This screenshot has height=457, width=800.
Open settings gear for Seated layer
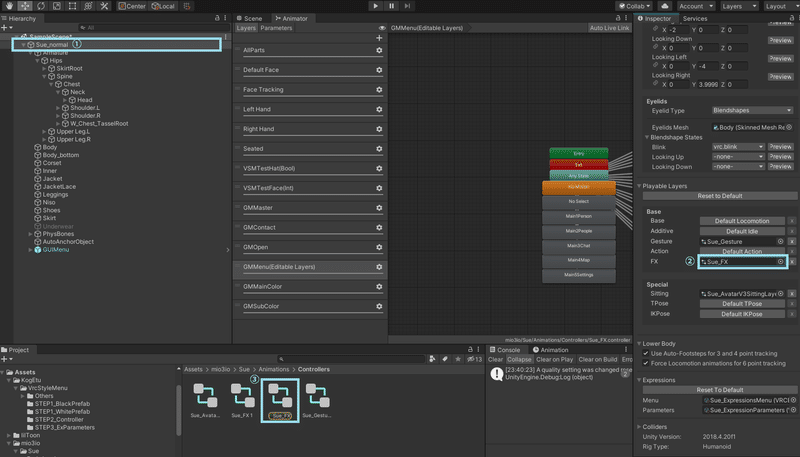(379, 148)
